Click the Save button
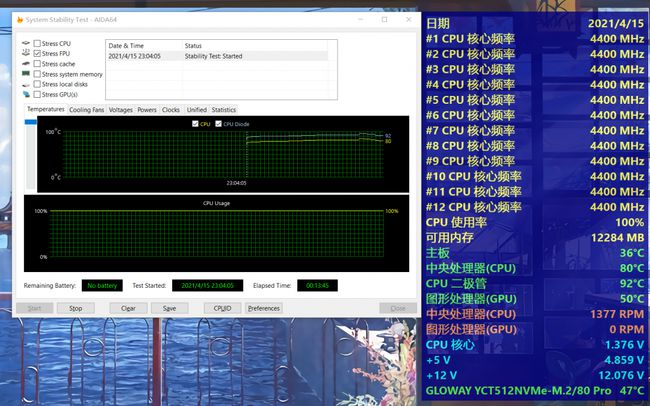This screenshot has height=406, width=650. (170, 308)
